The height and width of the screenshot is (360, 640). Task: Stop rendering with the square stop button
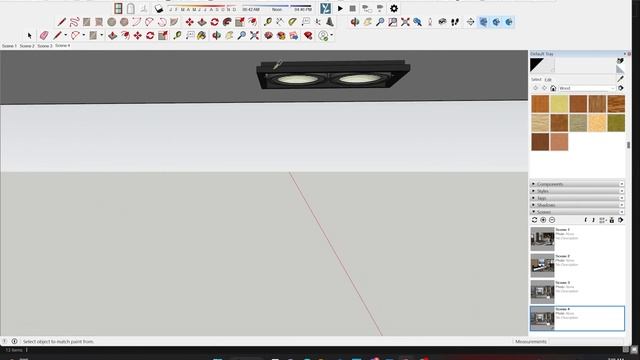[x=353, y=8]
